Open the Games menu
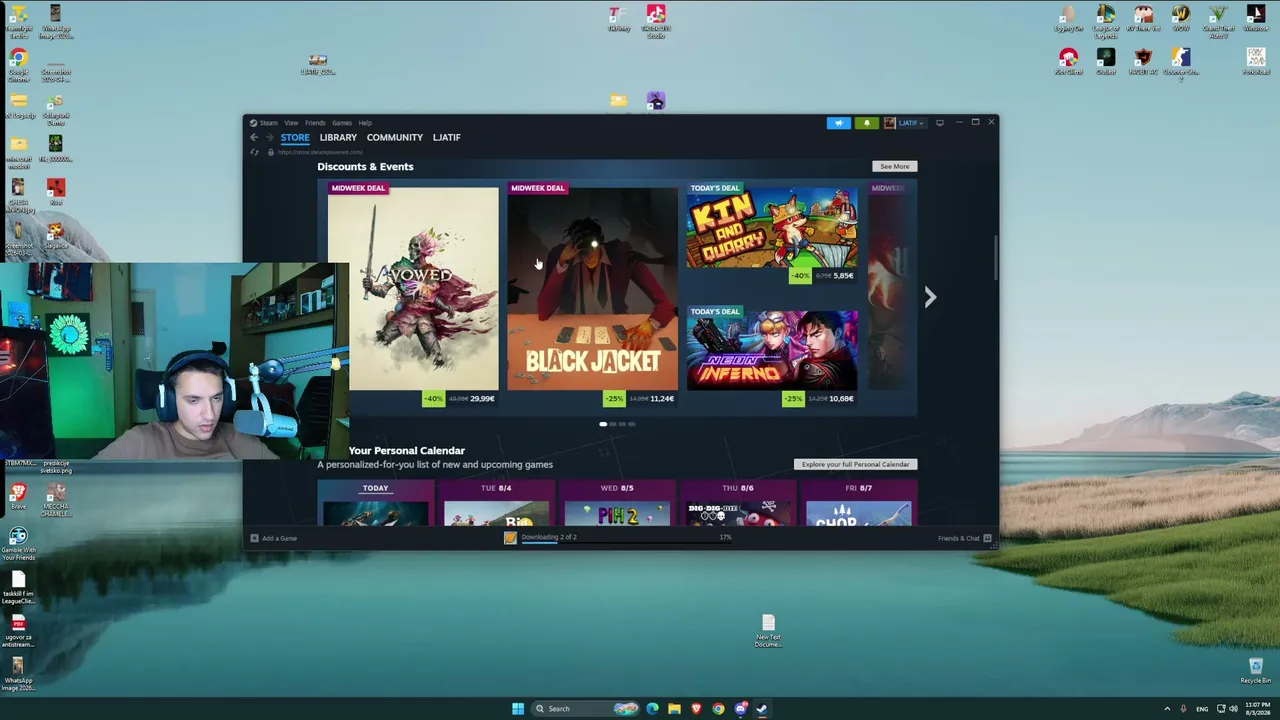1280x720 pixels. coord(341,123)
